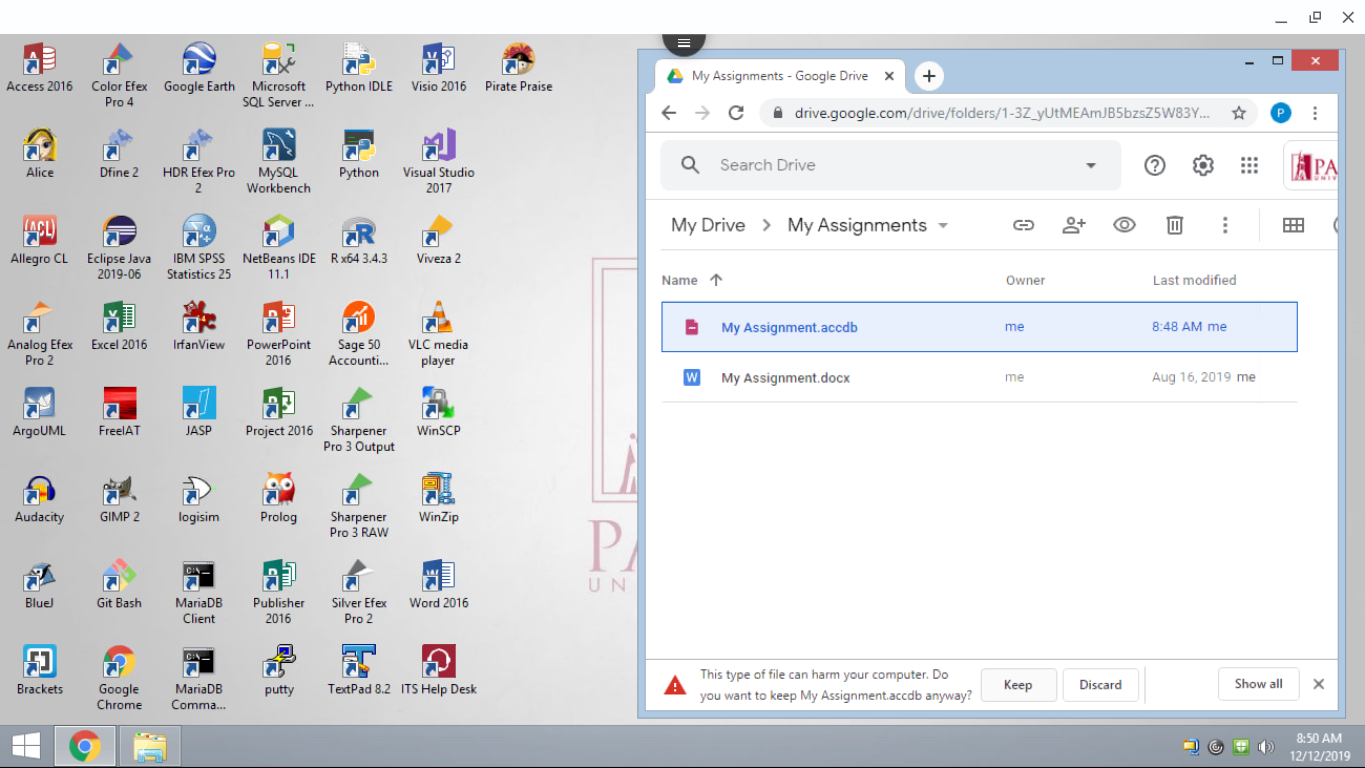Select NetBeans IDE 11.1 shortcut
Viewport: 1365px width, 768px height.
pos(279,247)
